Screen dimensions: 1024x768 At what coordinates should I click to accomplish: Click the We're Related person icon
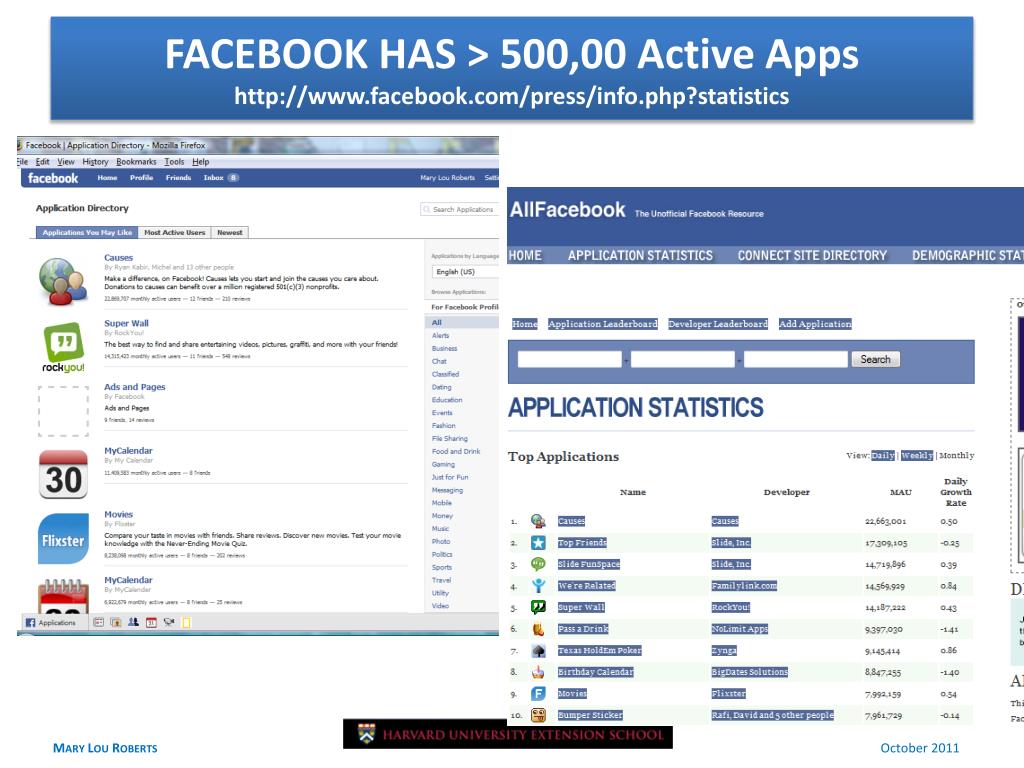point(538,586)
